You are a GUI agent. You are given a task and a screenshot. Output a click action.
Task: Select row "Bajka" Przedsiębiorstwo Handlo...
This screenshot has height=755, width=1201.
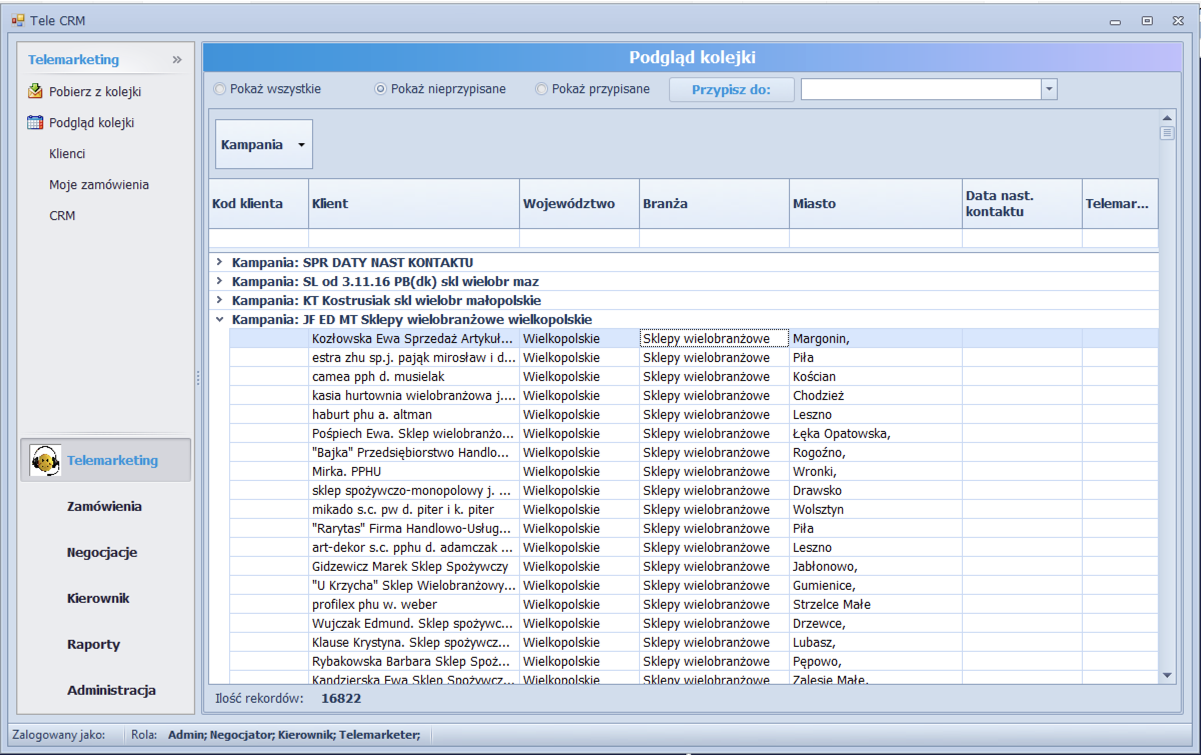click(694, 453)
